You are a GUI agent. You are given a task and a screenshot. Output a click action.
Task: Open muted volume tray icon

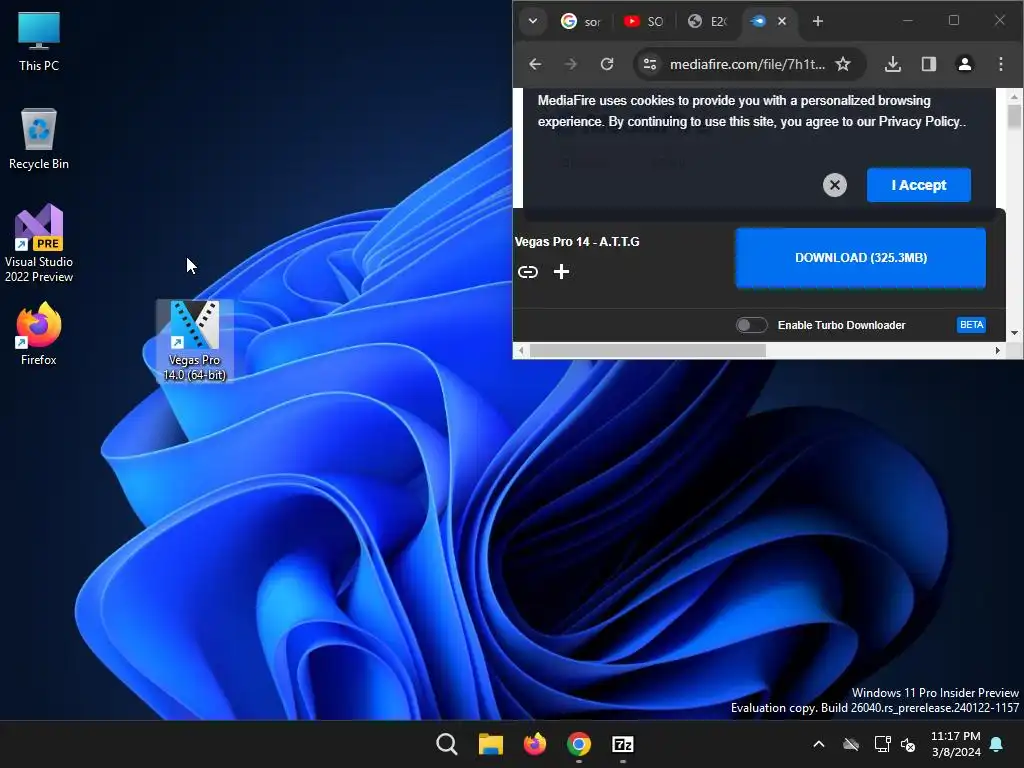(908, 744)
